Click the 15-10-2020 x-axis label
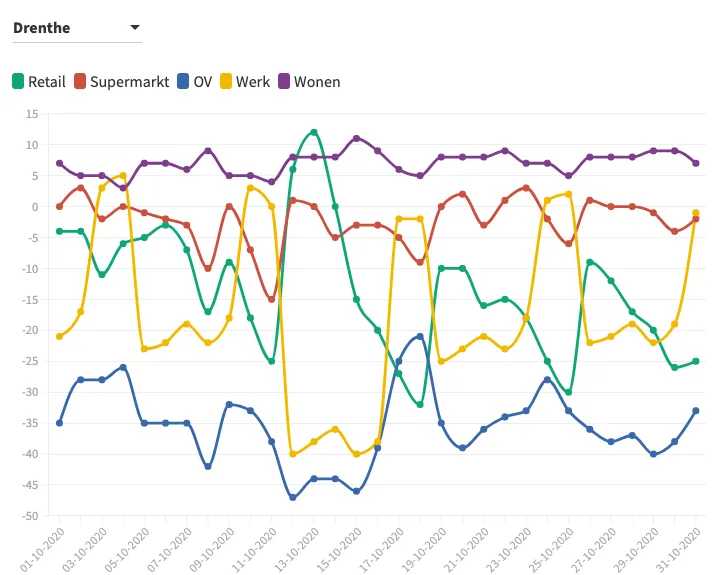The width and height of the screenshot is (725, 575). [x=340, y=550]
